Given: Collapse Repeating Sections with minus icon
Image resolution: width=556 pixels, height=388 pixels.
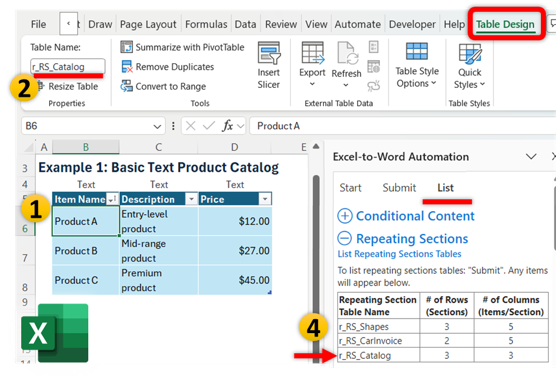Looking at the screenshot, I should click(345, 238).
